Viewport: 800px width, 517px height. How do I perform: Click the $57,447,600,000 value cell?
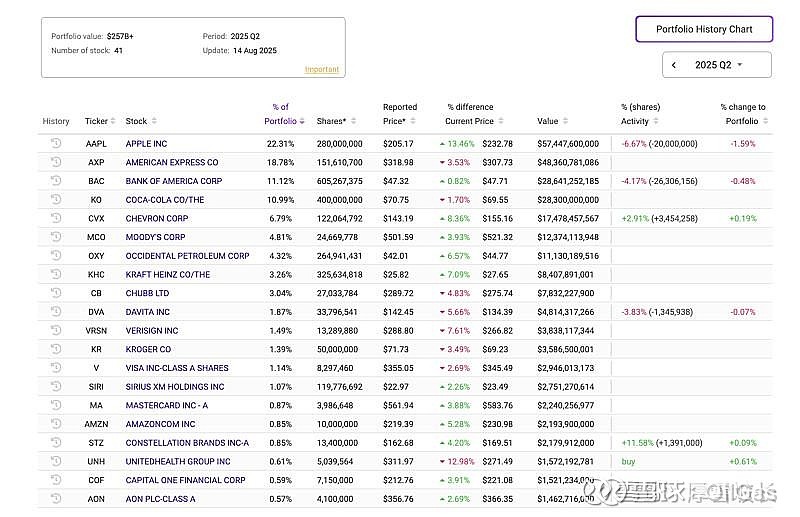tap(568, 144)
